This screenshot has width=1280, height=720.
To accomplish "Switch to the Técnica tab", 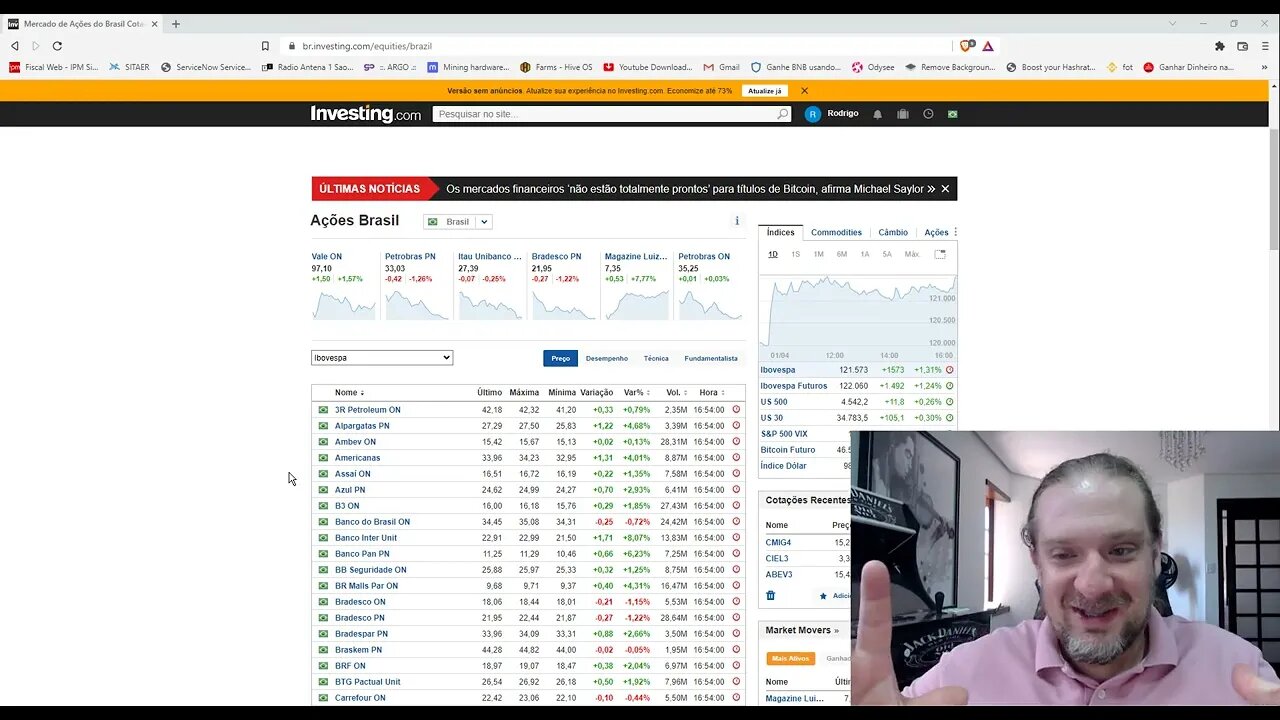I will [x=656, y=358].
